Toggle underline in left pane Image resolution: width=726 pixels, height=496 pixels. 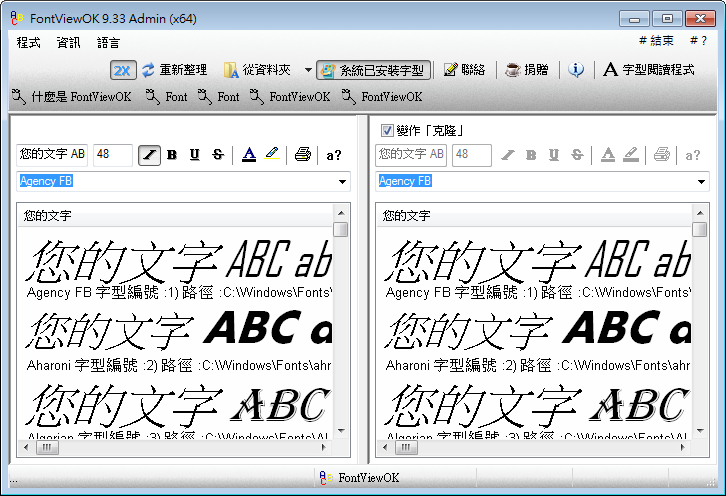pos(194,155)
